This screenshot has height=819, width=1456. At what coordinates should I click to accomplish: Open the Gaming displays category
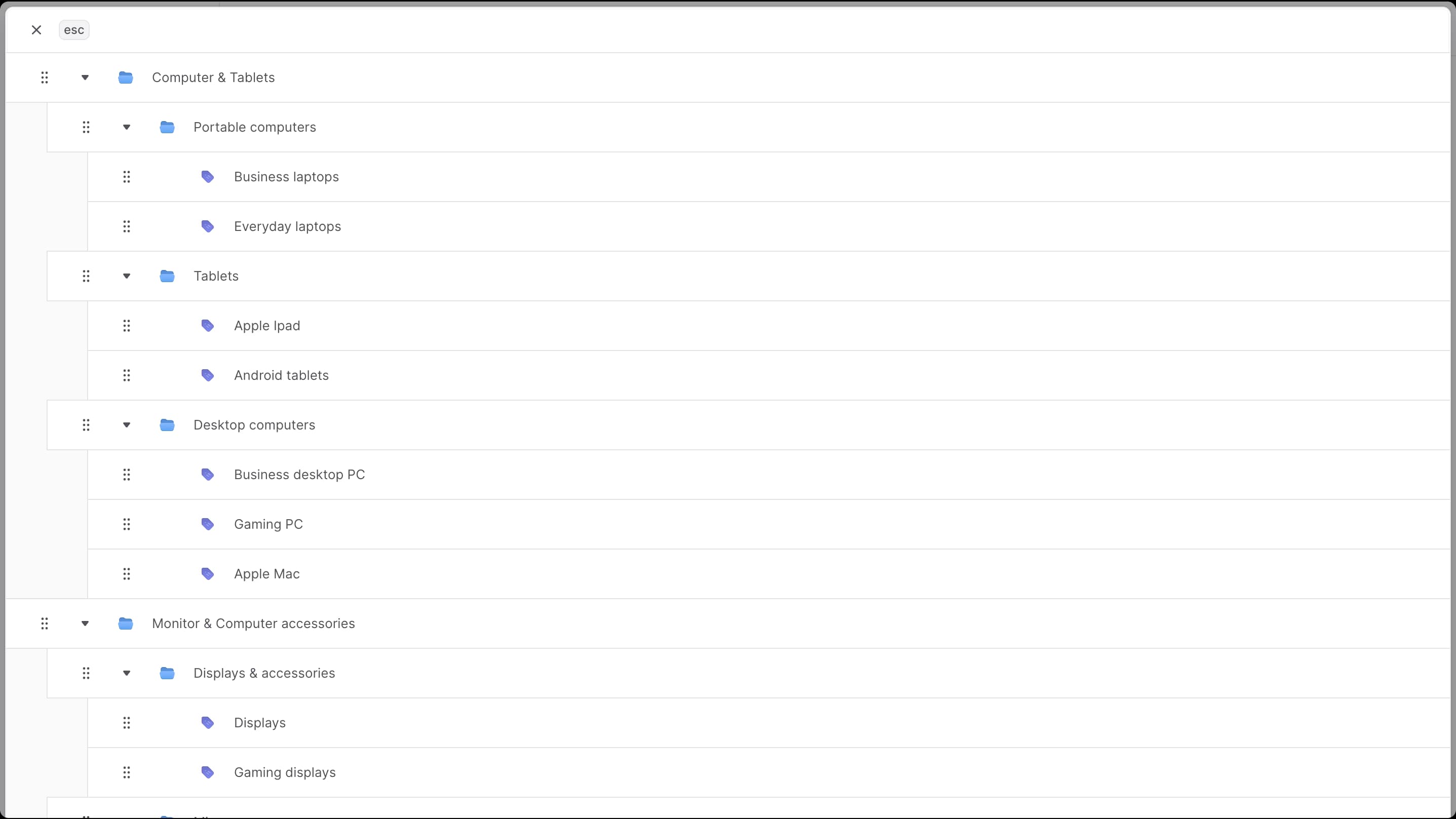(x=284, y=772)
